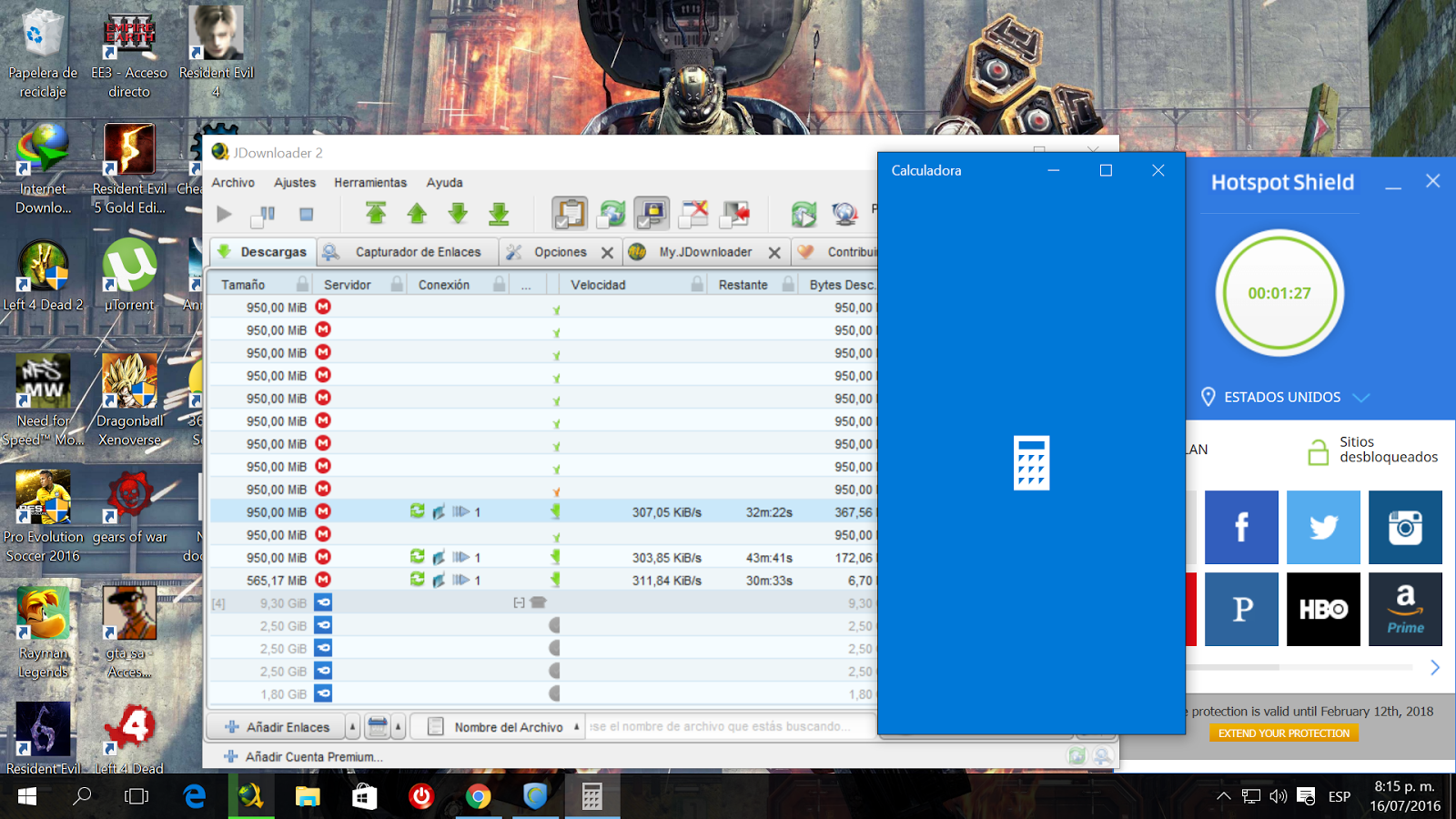Toggle clipboard observer in JDownloader toolbar

click(570, 214)
